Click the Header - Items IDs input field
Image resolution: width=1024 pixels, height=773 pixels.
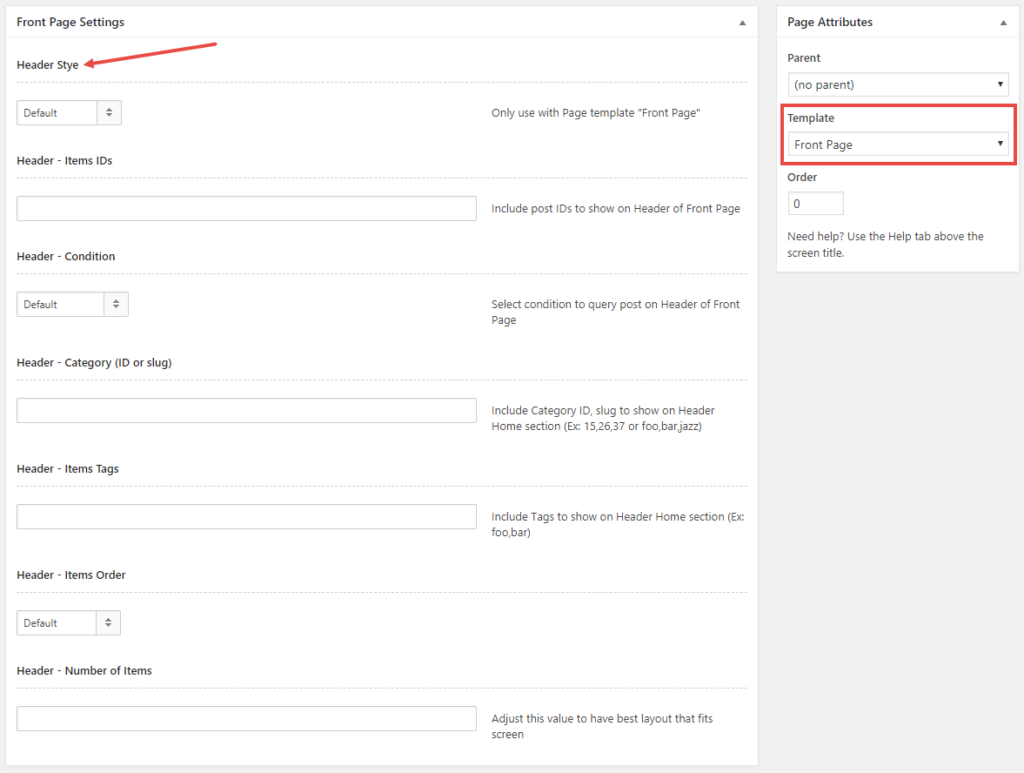[246, 208]
